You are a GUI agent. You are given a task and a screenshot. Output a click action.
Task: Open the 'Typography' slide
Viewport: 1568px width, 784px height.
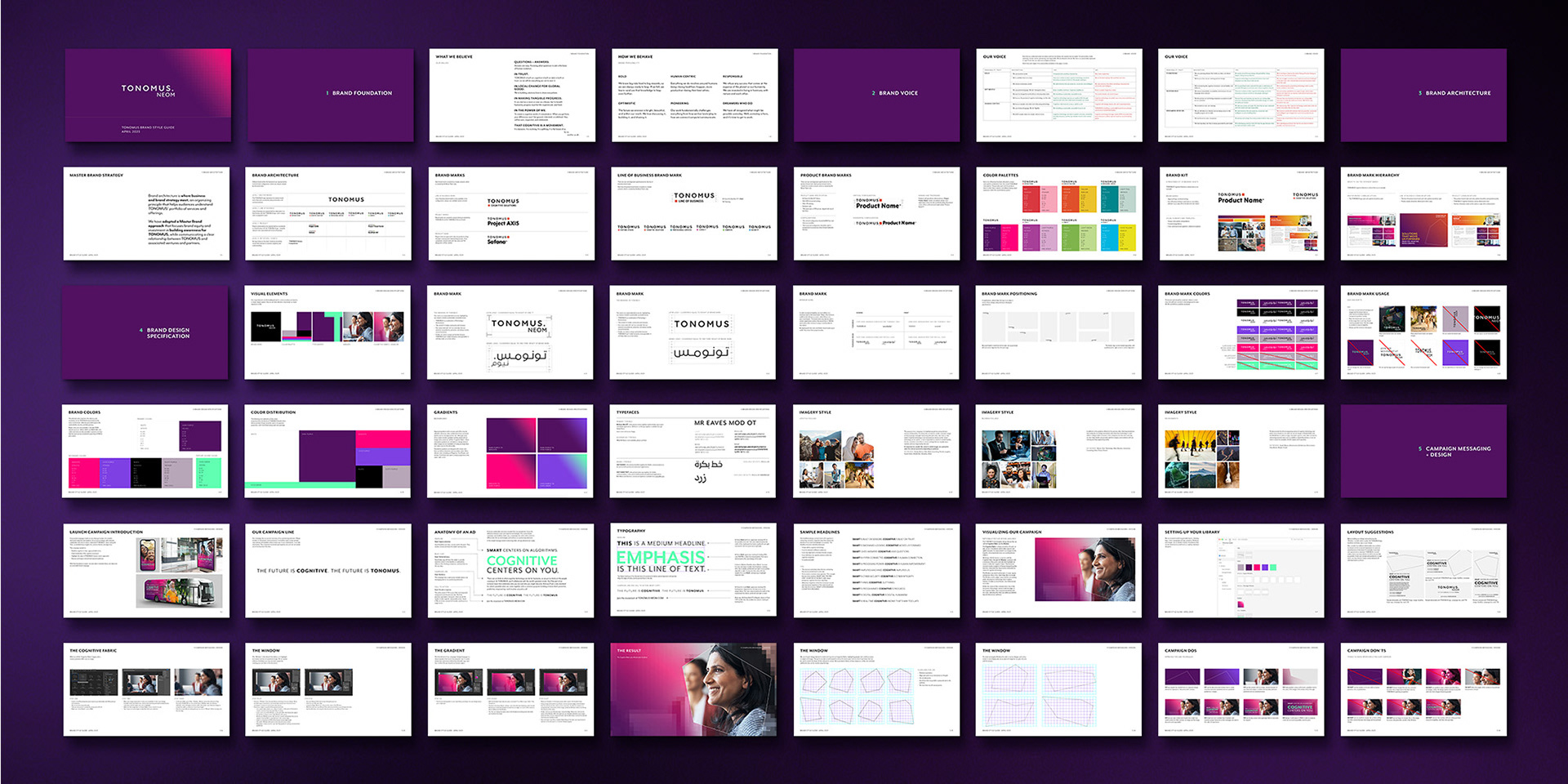pyautogui.click(x=693, y=571)
